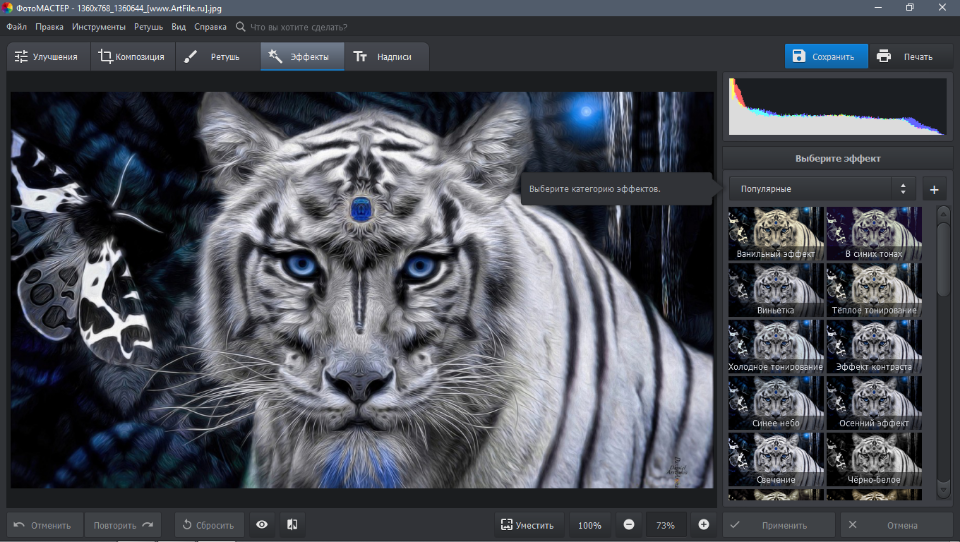Redo with the Повторить arrow button
Viewport: 960px width, 542px height.
123,525
